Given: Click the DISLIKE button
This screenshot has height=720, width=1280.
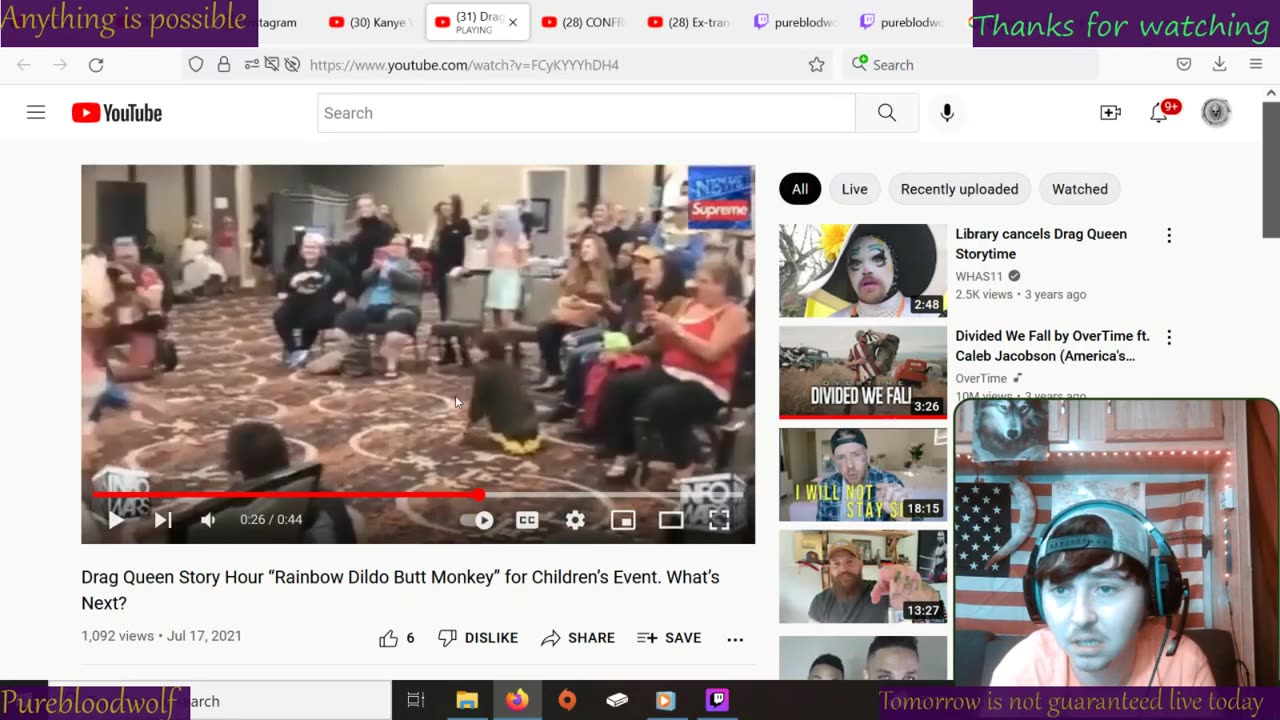Looking at the screenshot, I should pyautogui.click(x=478, y=638).
